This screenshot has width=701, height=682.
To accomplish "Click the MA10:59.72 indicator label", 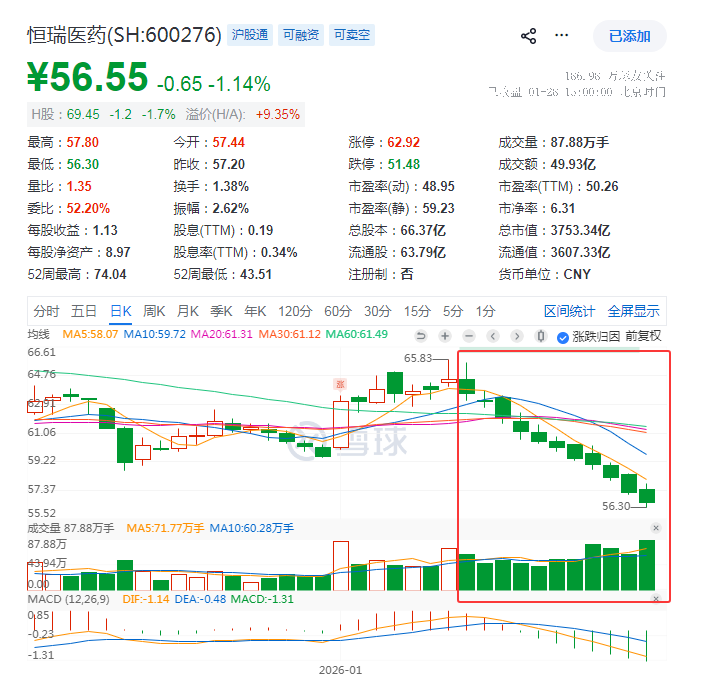I will tap(155, 334).
